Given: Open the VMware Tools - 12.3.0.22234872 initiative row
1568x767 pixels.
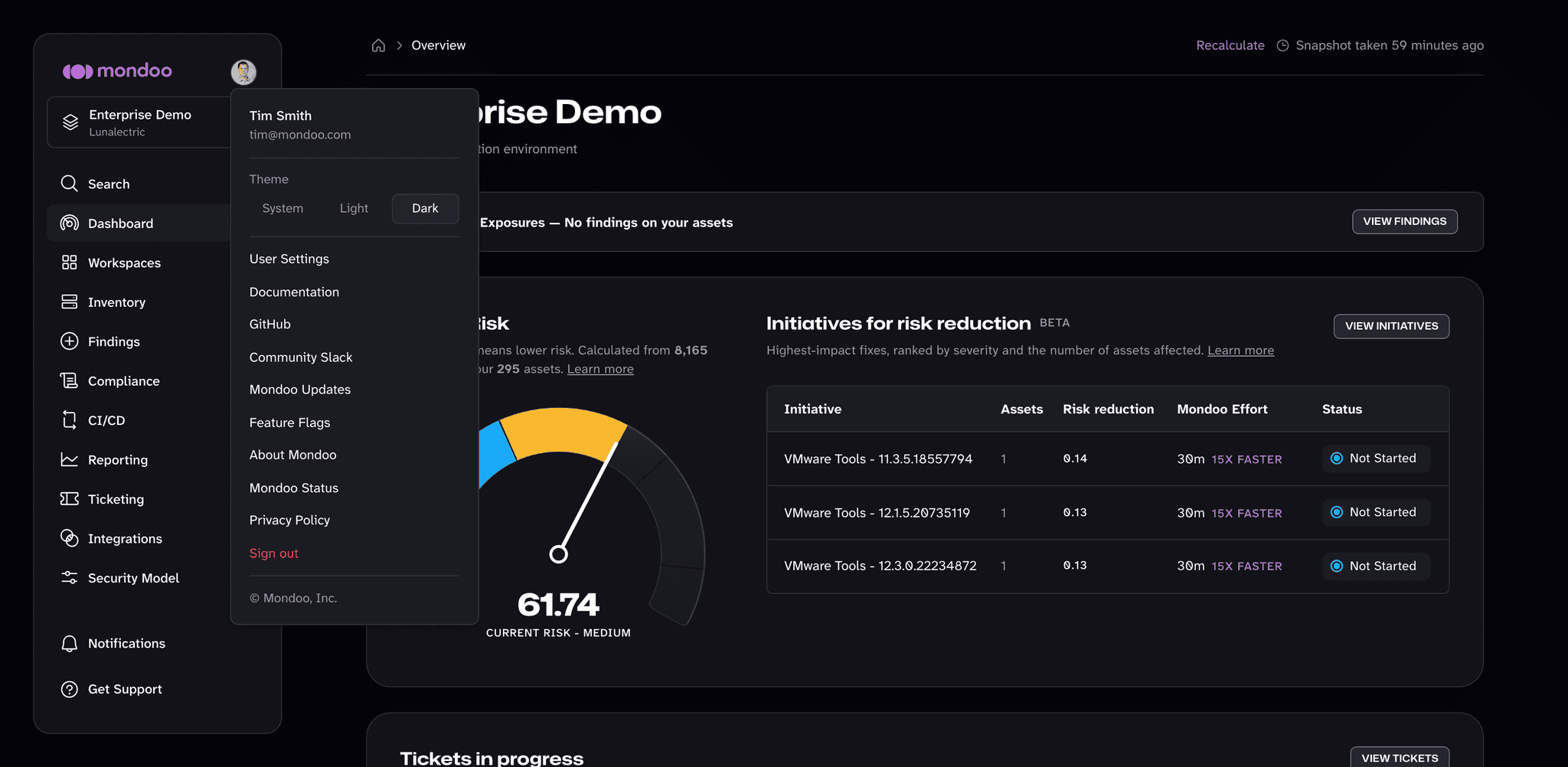Looking at the screenshot, I should click(1107, 566).
